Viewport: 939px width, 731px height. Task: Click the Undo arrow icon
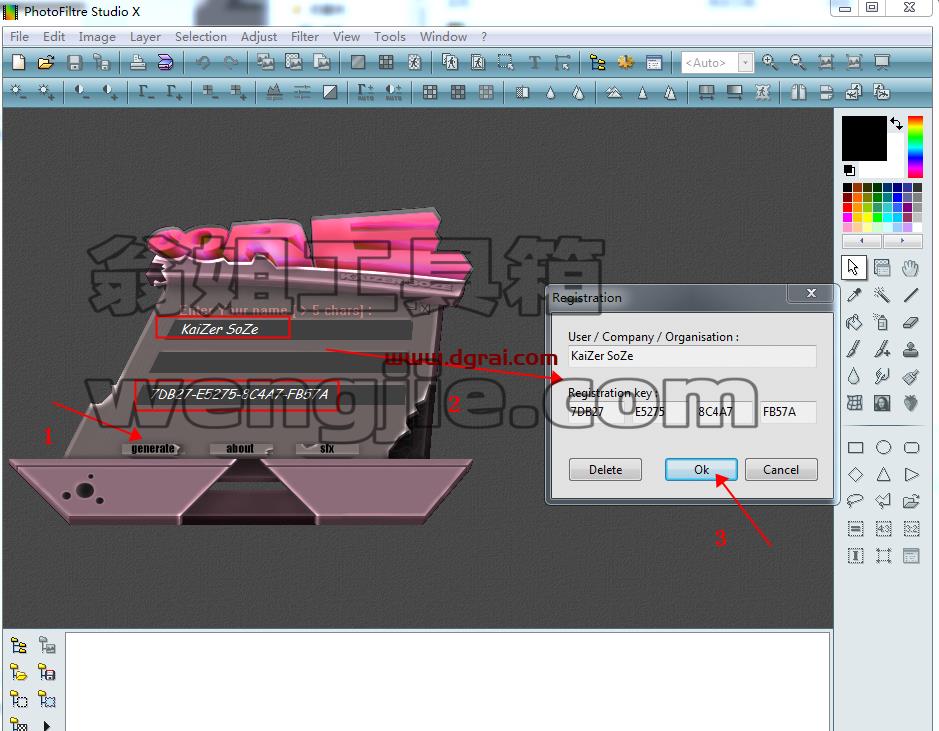tap(203, 62)
